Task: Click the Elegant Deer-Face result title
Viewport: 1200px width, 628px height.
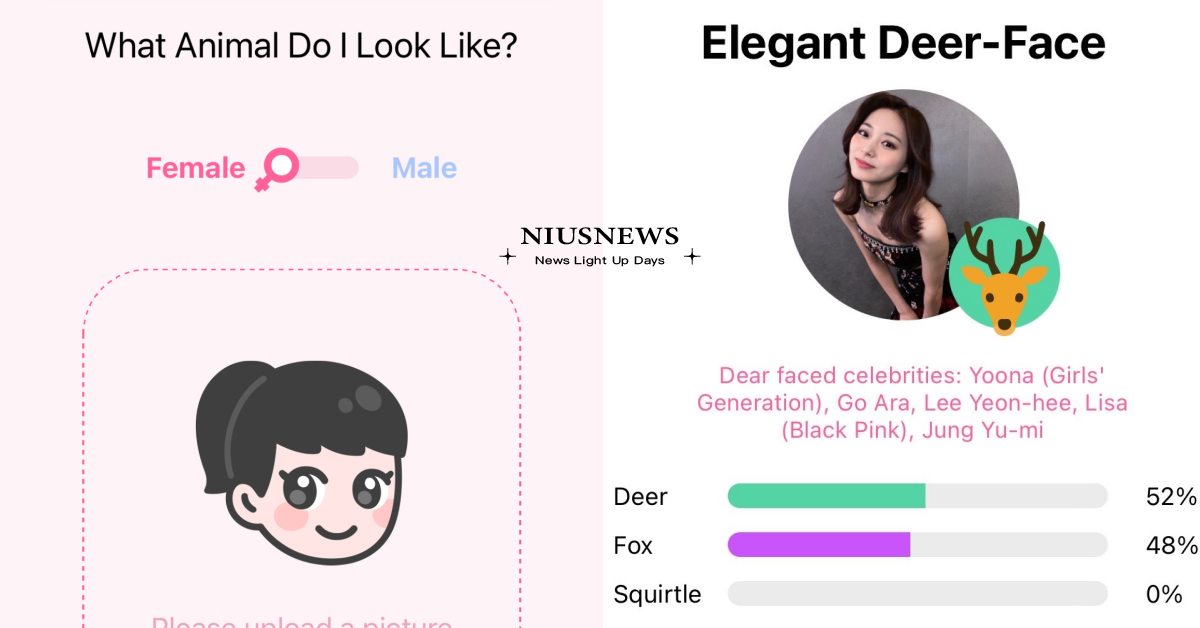Action: click(903, 43)
